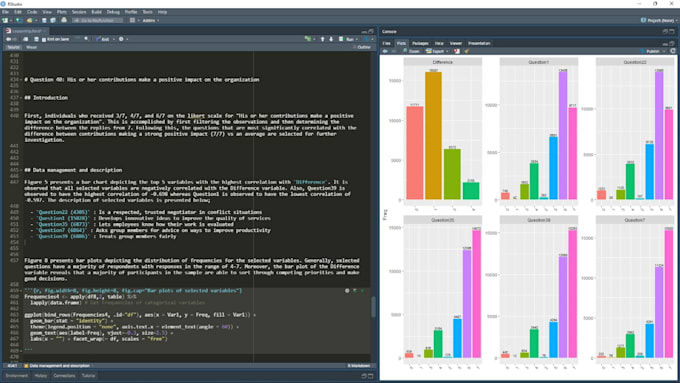The height and width of the screenshot is (383, 680).
Task: Open chunk options gear on line 459
Action: pyautogui.click(x=347, y=291)
